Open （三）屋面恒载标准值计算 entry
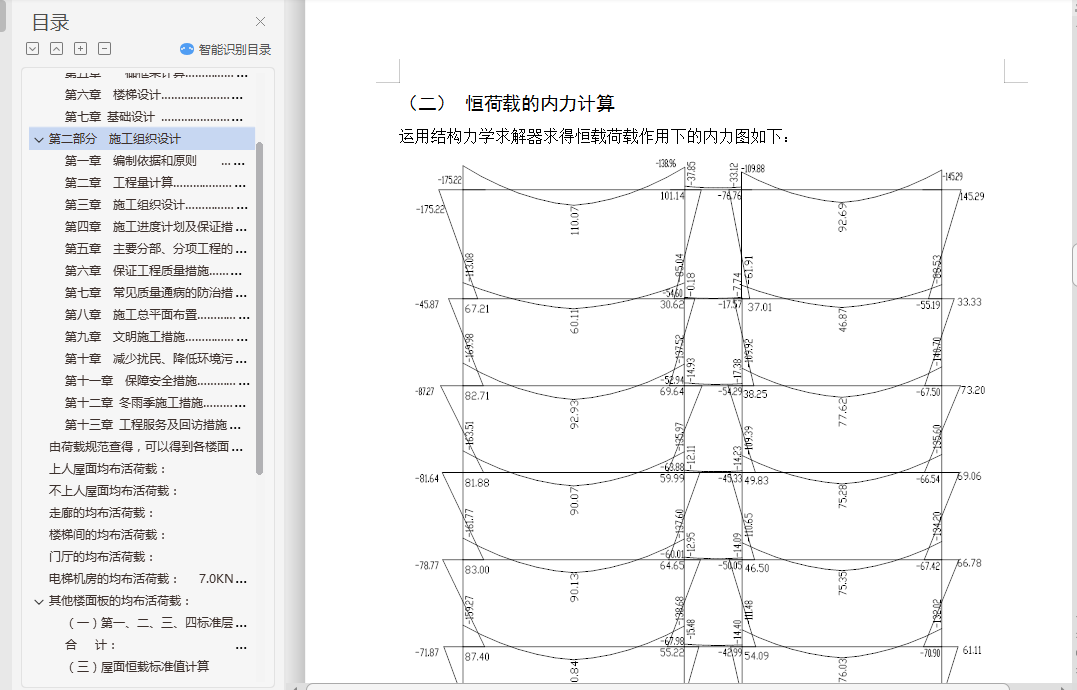This screenshot has width=1077, height=690. [x=138, y=667]
